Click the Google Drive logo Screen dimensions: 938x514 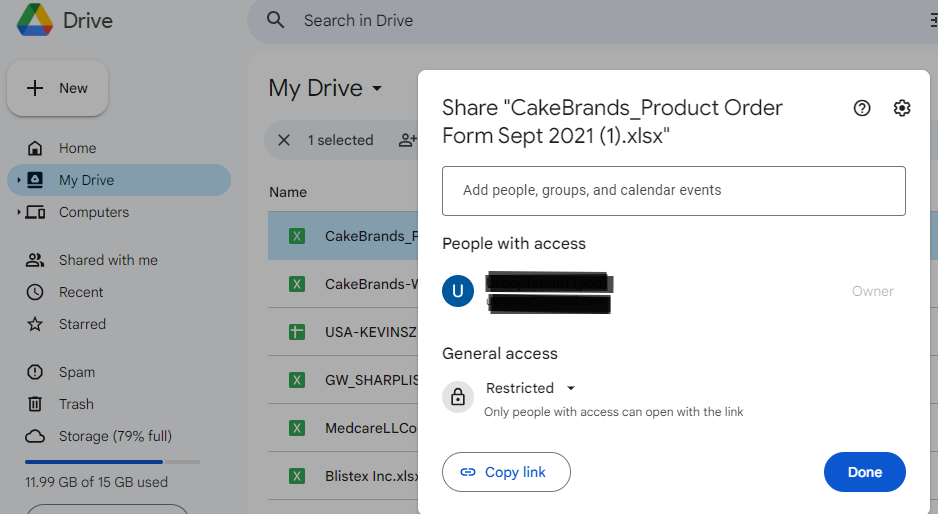[35, 20]
